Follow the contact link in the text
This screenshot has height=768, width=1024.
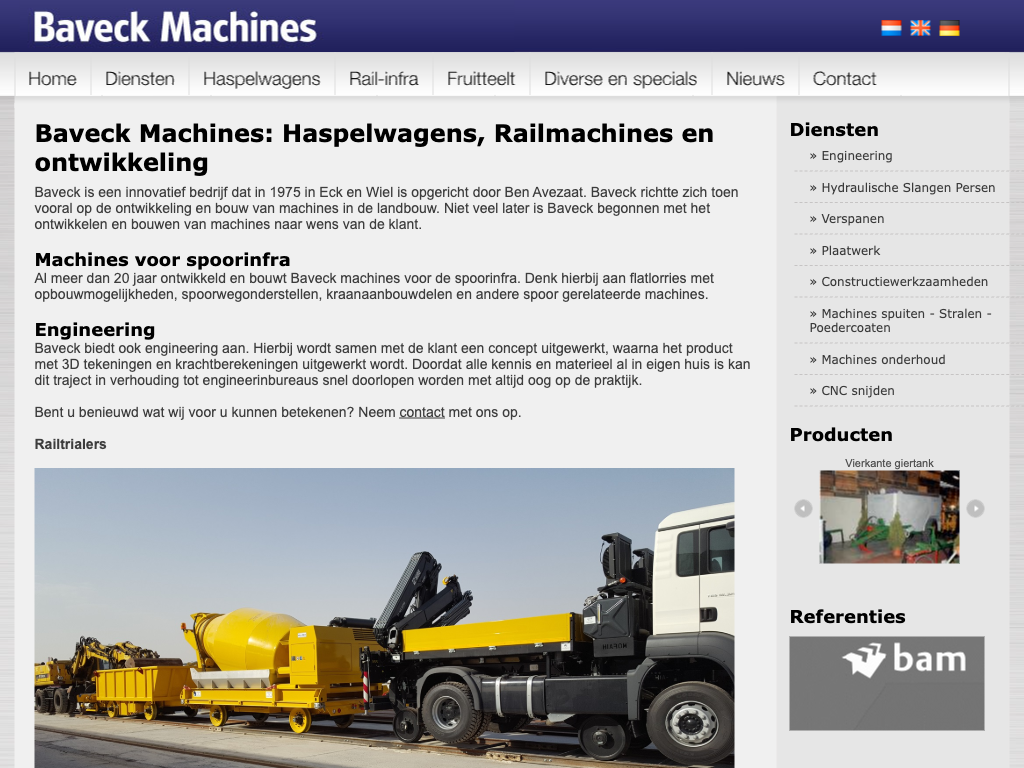click(421, 412)
